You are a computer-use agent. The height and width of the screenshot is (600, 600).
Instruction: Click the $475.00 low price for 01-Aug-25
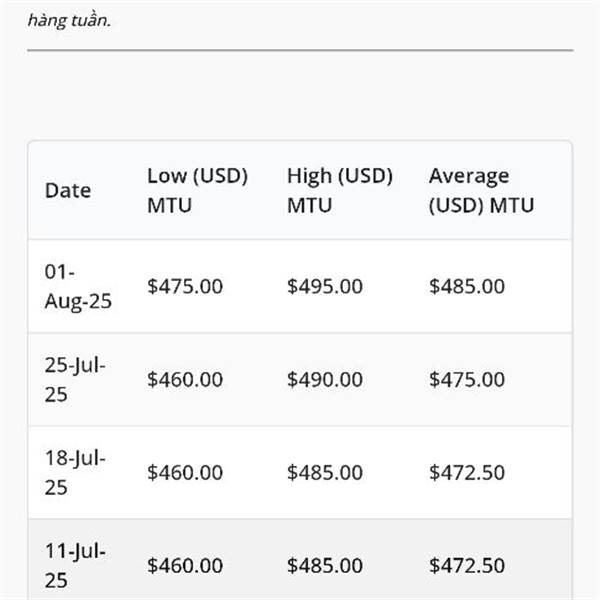coord(185,287)
